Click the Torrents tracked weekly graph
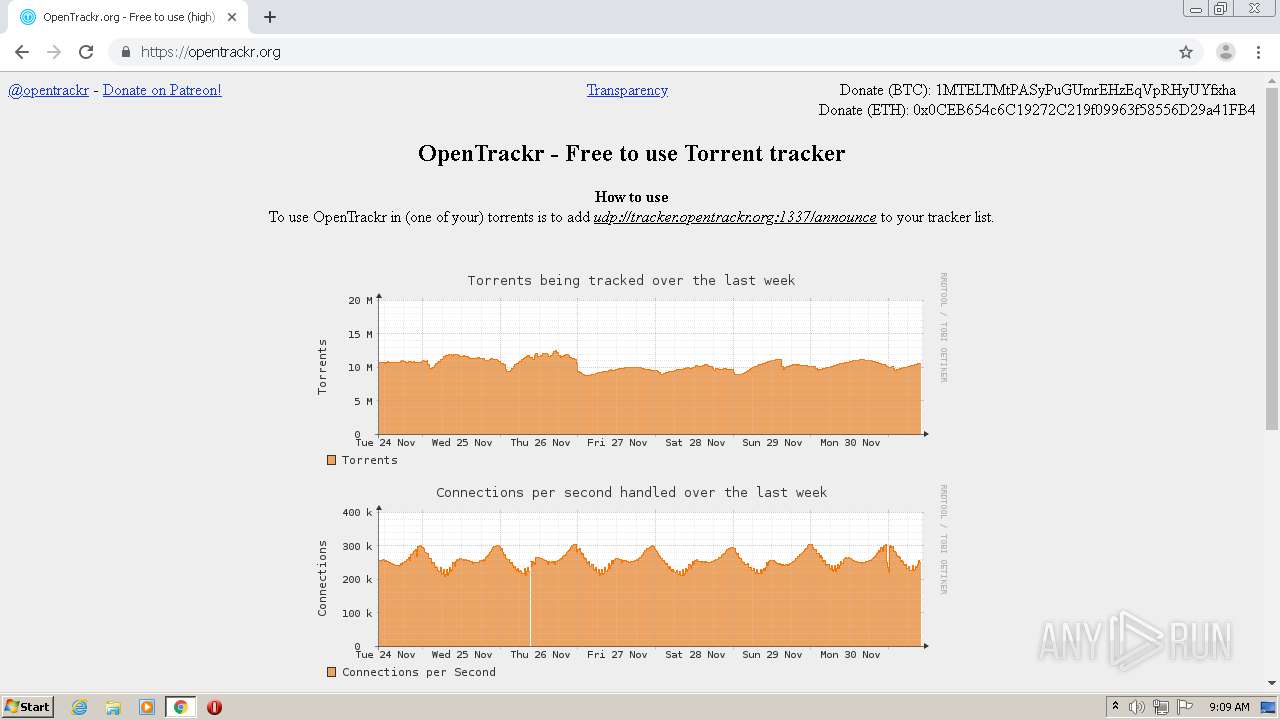1280x720 pixels. pyautogui.click(x=632, y=369)
